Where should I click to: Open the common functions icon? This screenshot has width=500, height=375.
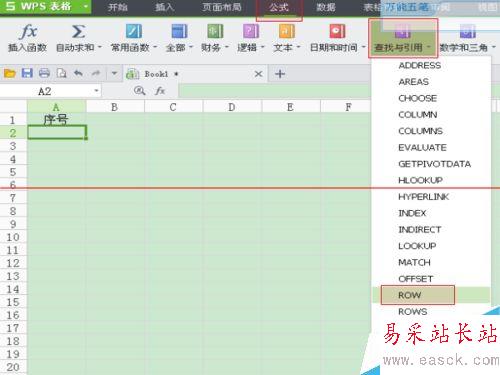tap(134, 32)
